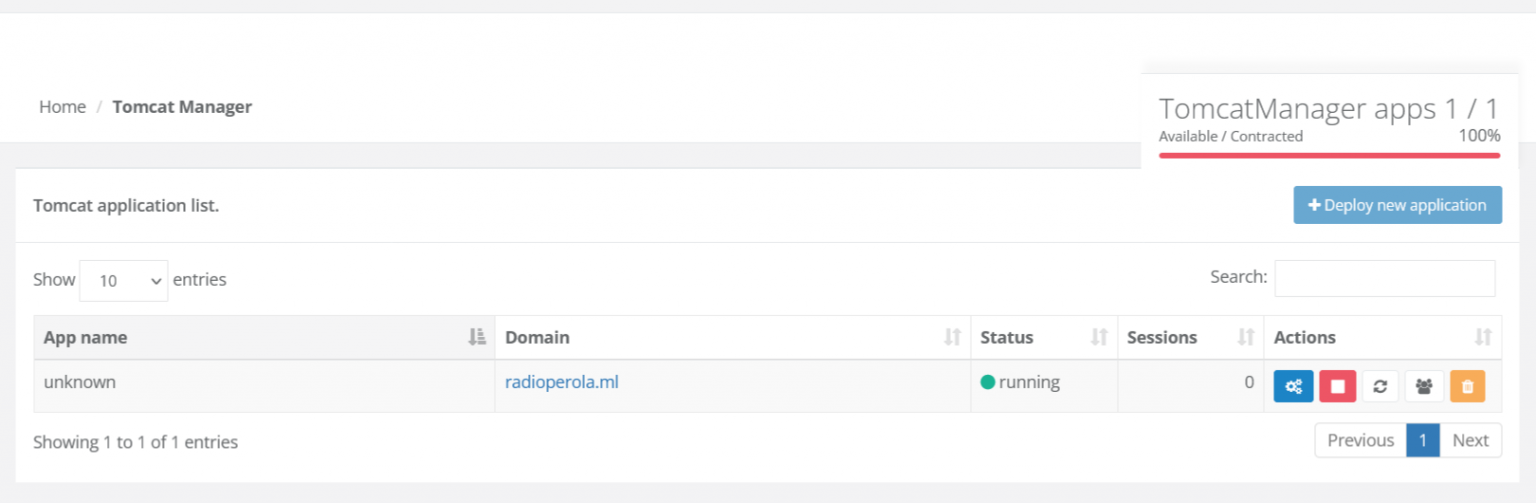Viewport: 1536px width, 503px height.
Task: View sessions with the users group icon
Action: (x=1424, y=386)
